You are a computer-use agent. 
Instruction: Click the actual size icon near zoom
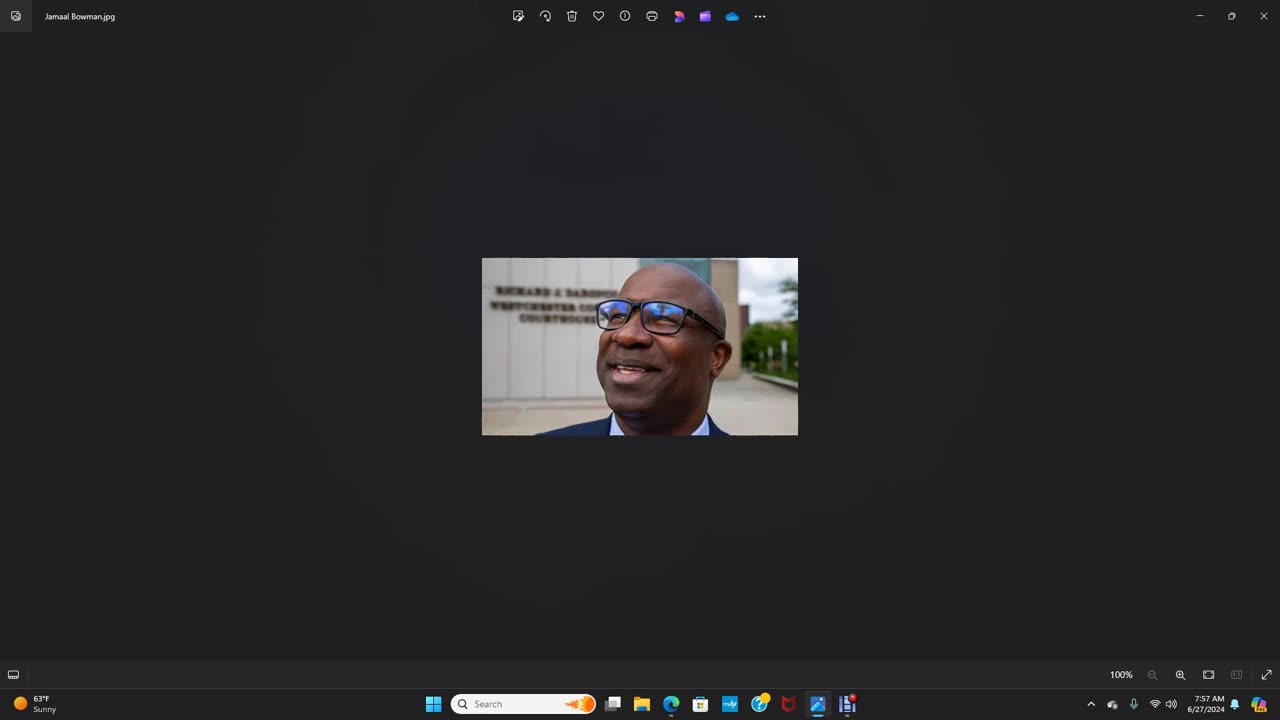(1236, 675)
